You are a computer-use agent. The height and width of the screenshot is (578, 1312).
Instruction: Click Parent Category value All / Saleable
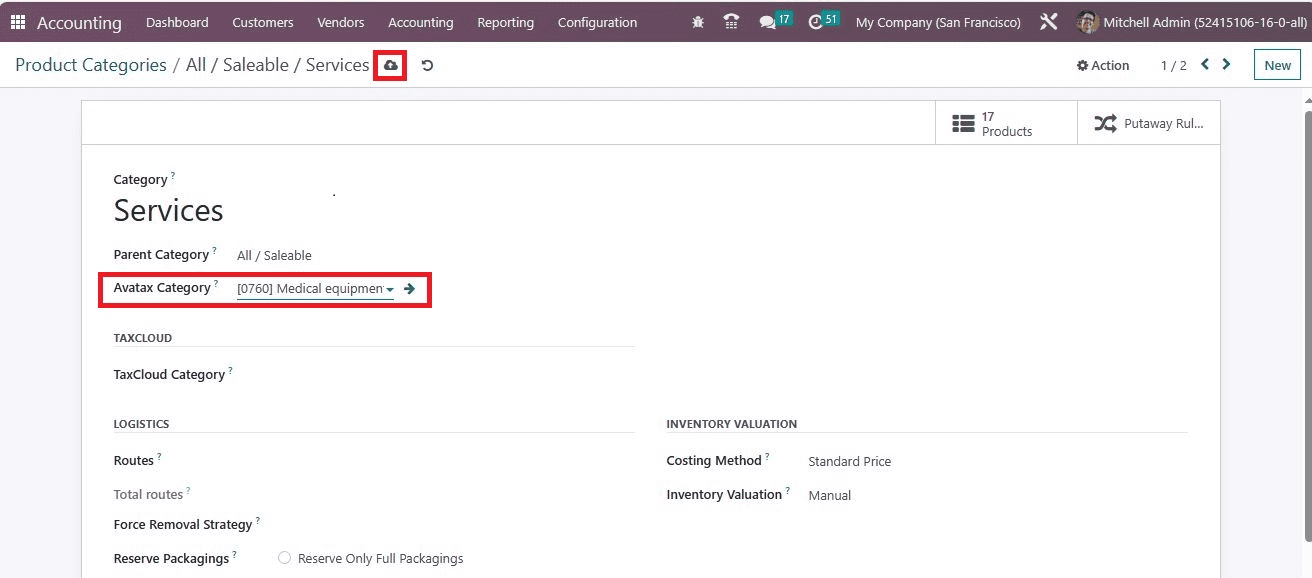274,256
